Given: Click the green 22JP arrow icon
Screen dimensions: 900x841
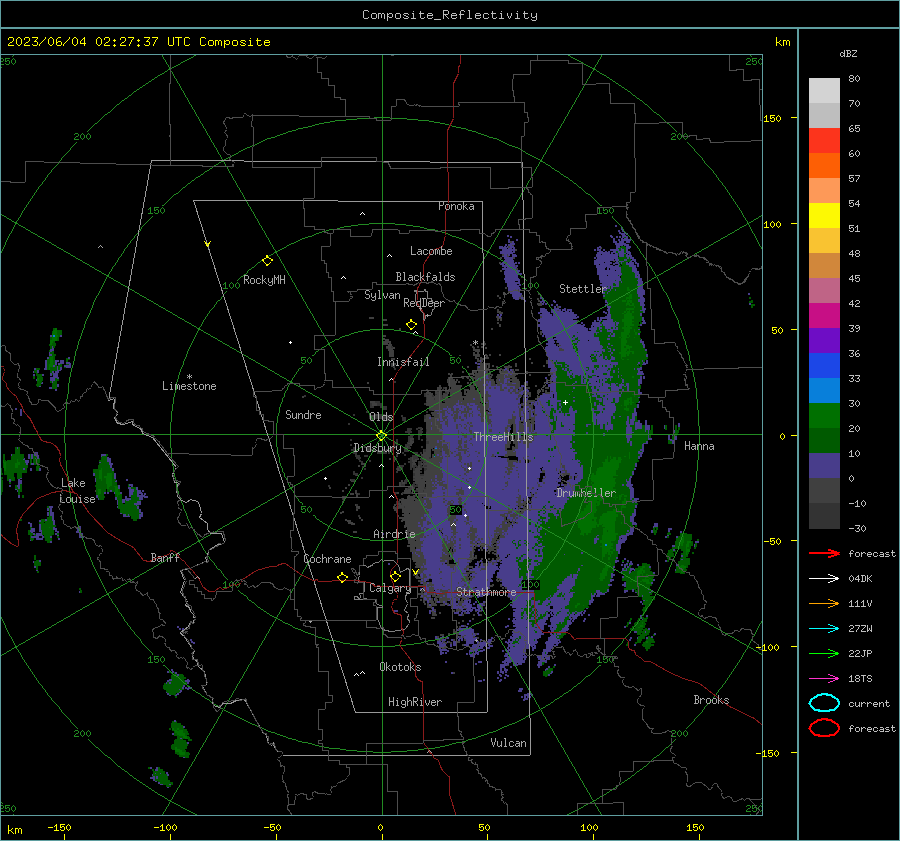Looking at the screenshot, I should [x=824, y=653].
